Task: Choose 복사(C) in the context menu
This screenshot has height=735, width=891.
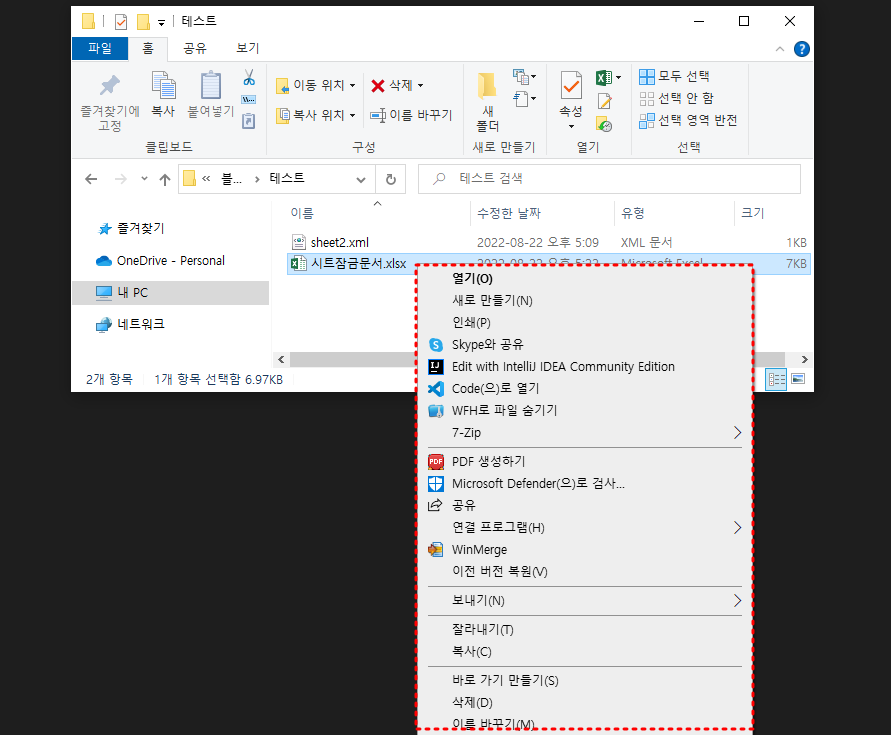Action: tap(585, 651)
